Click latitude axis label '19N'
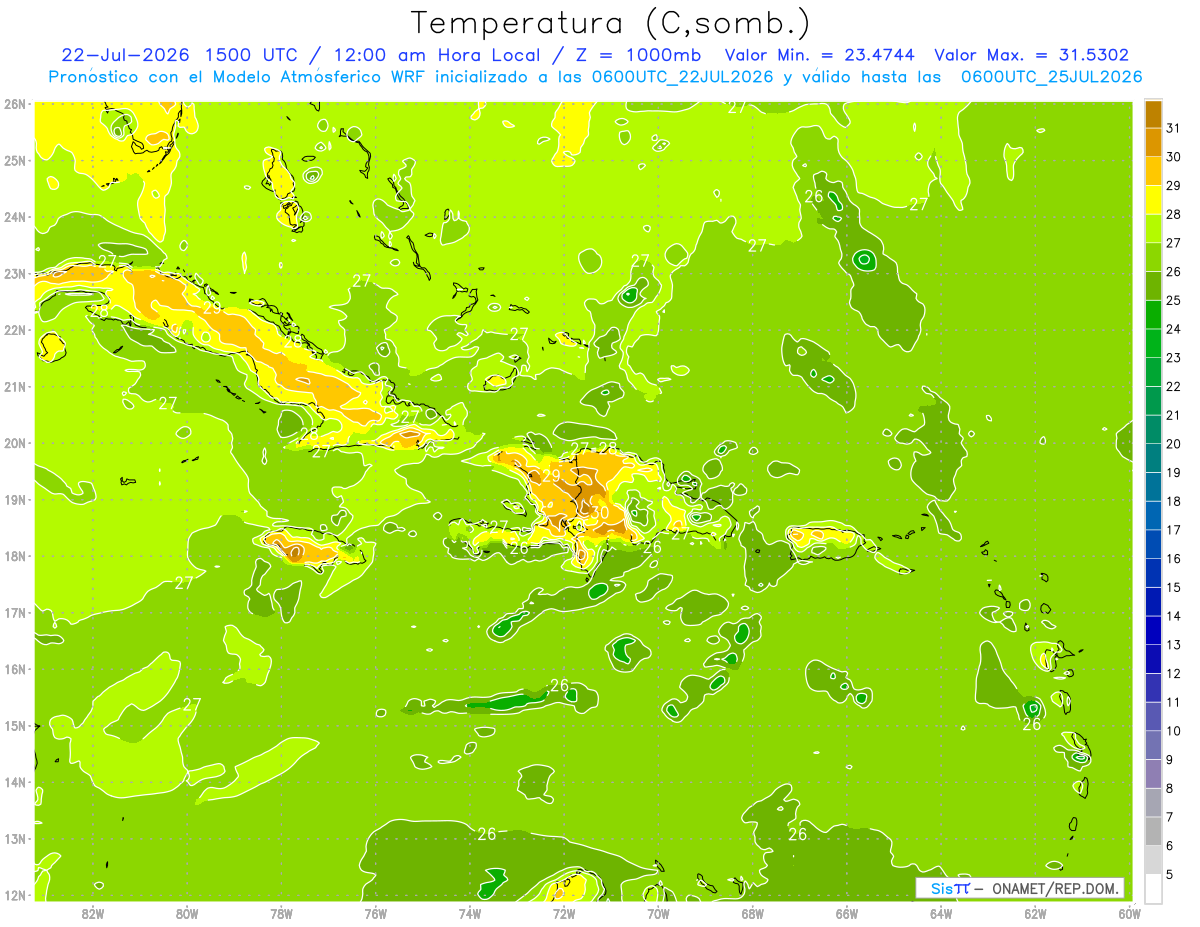 14,499
